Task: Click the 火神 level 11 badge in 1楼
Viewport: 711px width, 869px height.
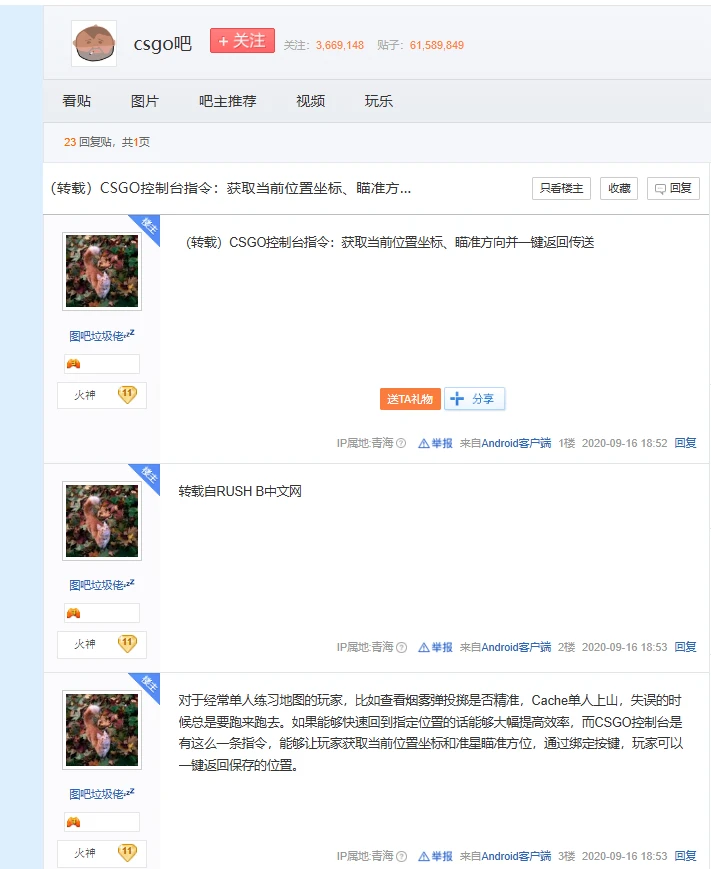Action: click(102, 395)
